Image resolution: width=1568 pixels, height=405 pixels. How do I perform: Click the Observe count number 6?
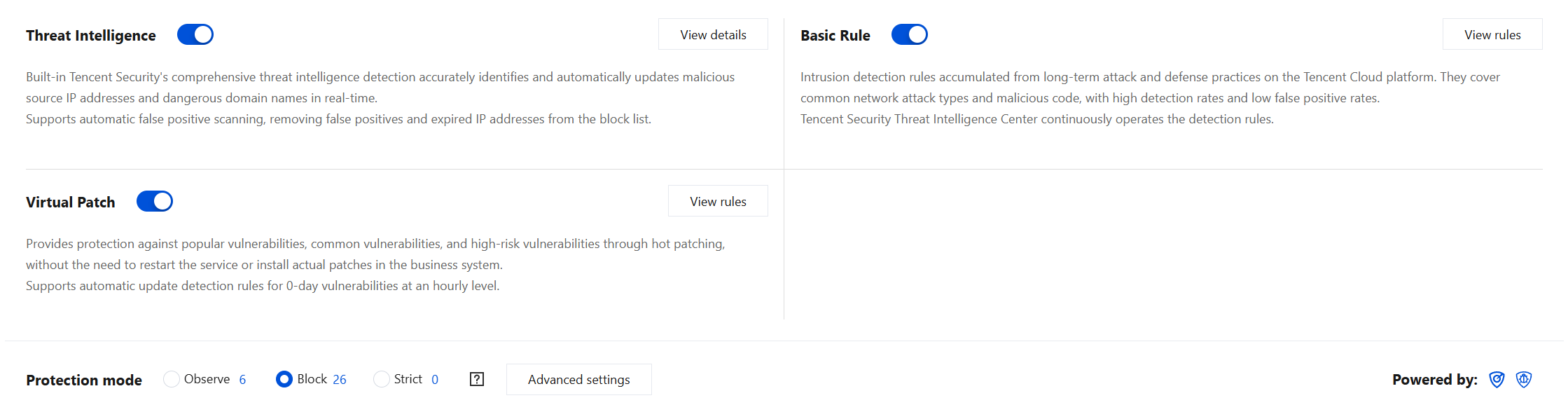click(242, 379)
